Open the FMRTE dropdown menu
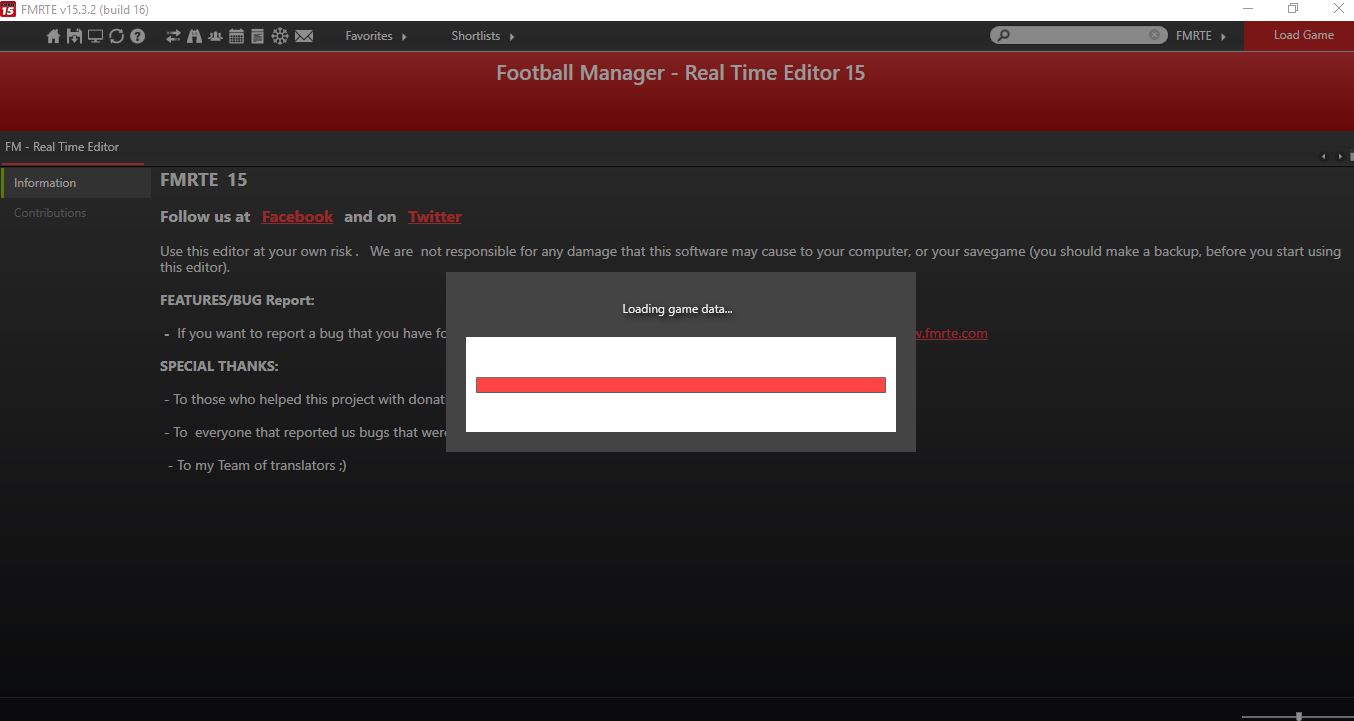 (x=1200, y=36)
